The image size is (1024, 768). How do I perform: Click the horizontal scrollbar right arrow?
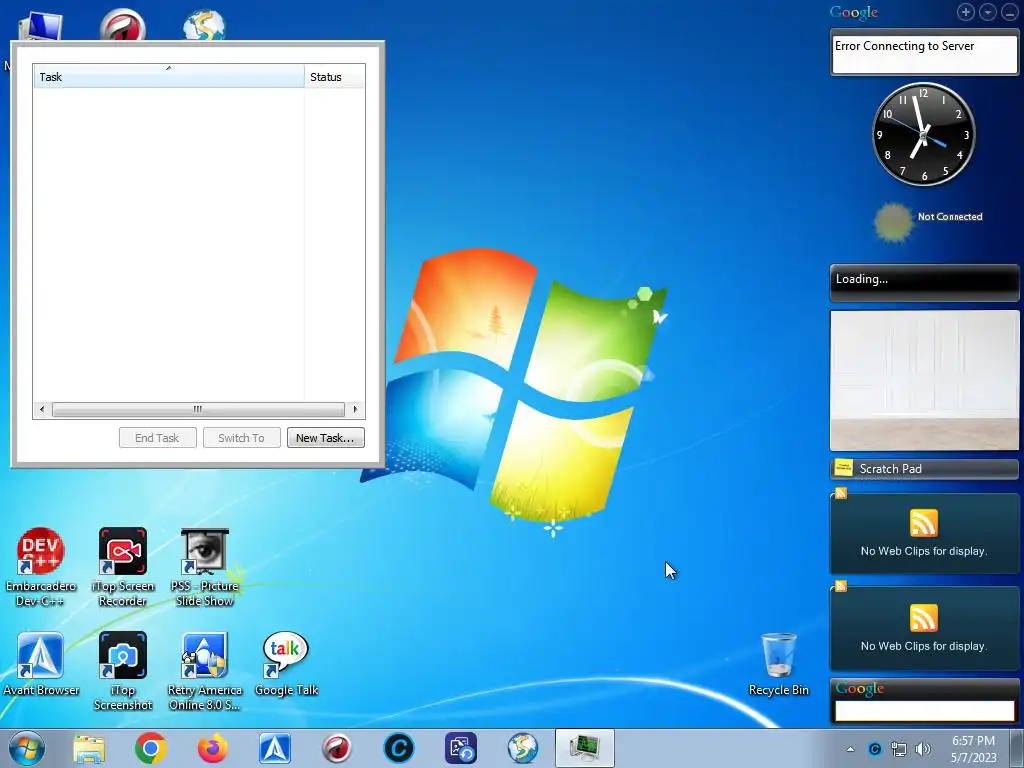[x=355, y=409]
